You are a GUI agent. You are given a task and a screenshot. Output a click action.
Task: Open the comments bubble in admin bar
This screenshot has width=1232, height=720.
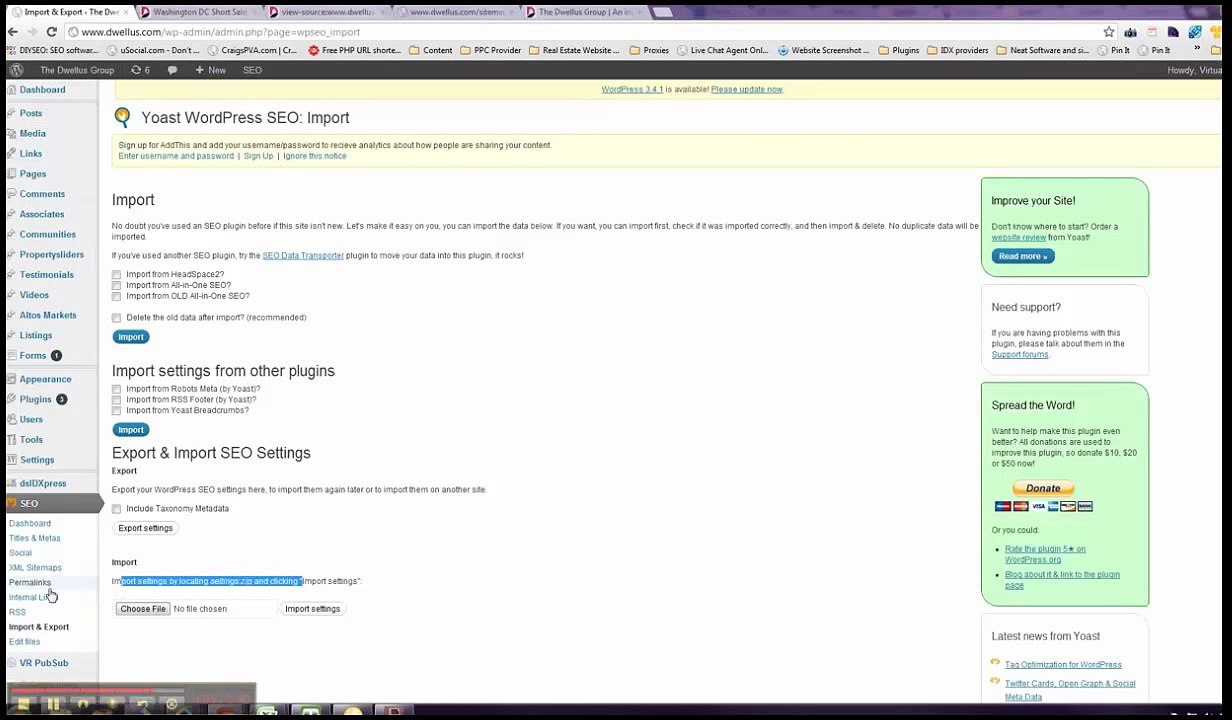172,70
